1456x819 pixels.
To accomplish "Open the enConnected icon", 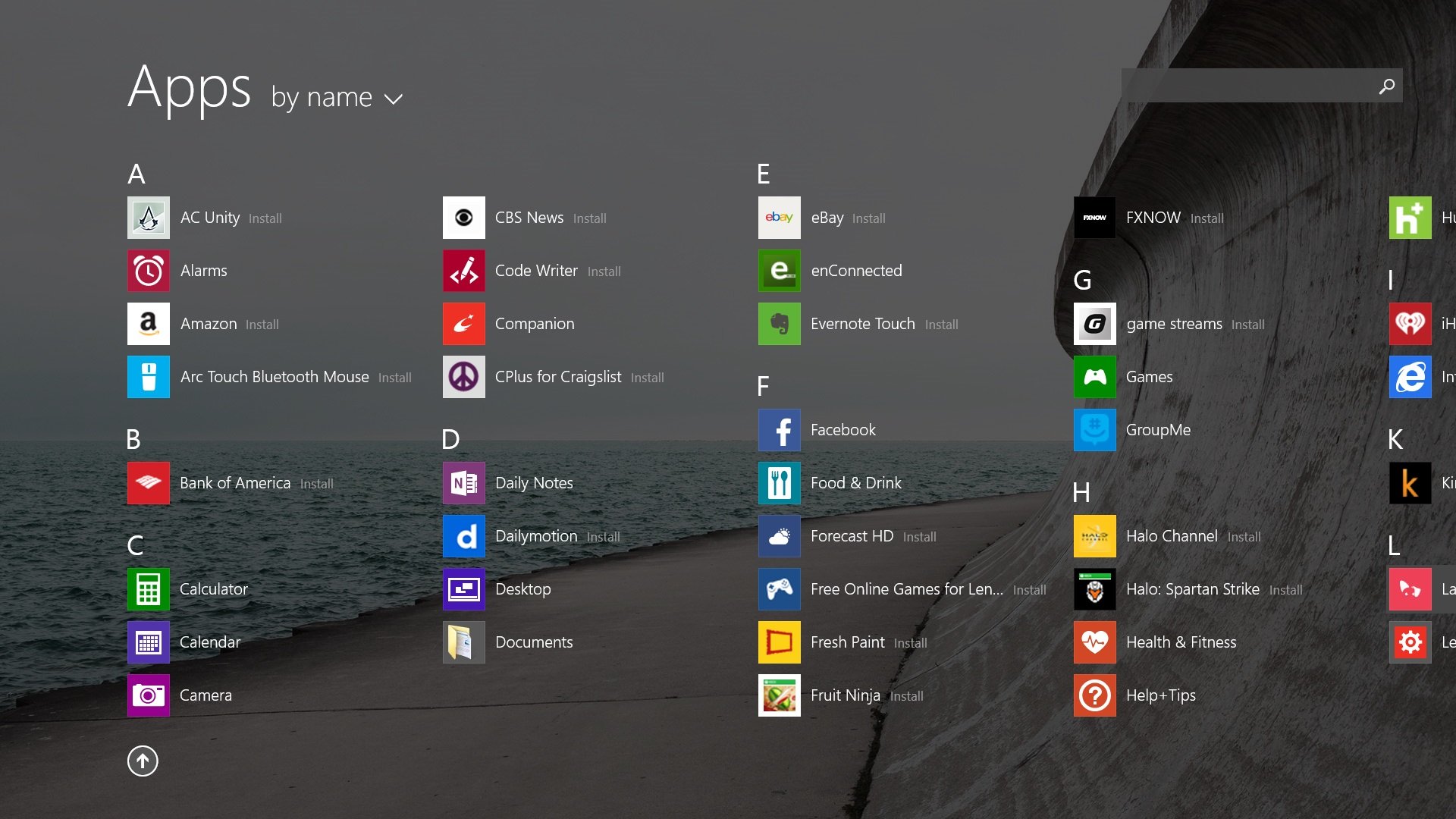I will 780,271.
